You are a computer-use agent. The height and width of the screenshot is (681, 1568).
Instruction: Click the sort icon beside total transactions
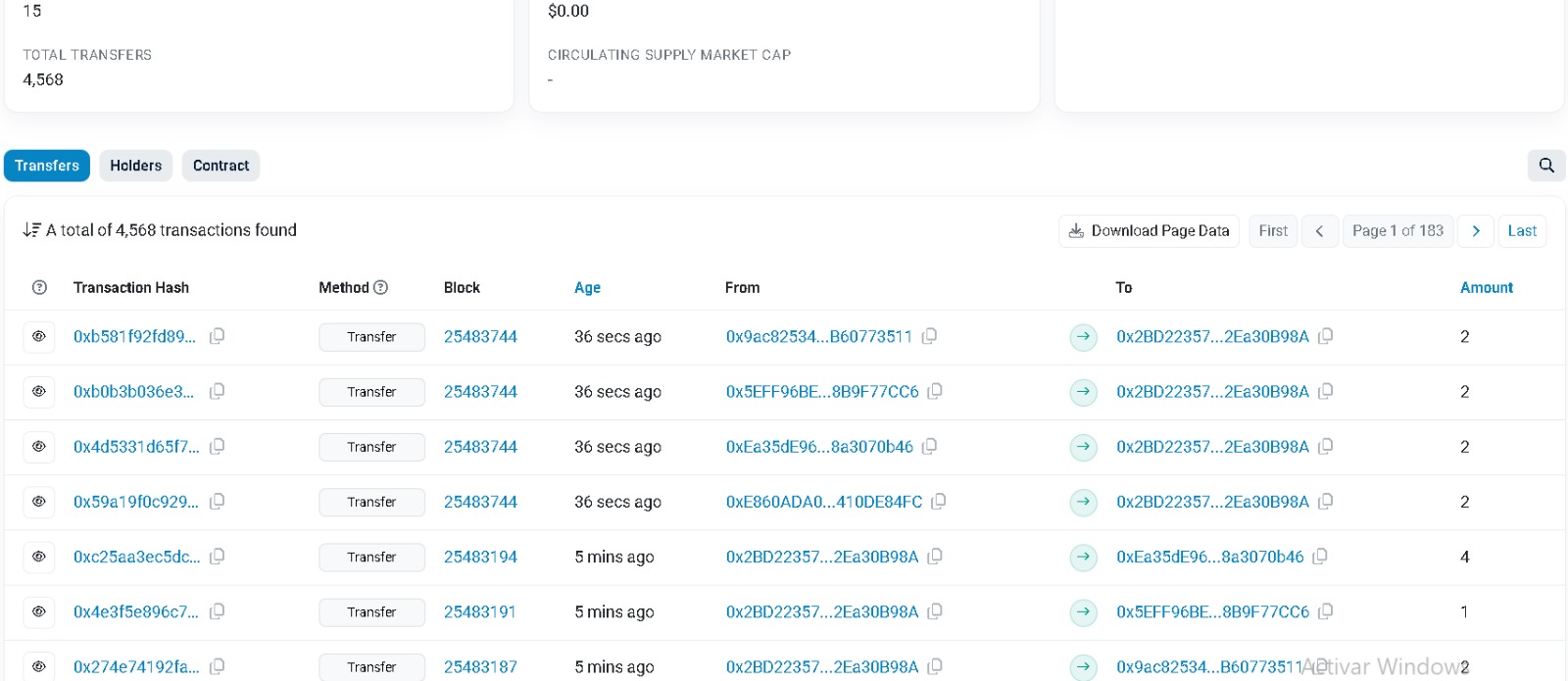pyautogui.click(x=31, y=230)
